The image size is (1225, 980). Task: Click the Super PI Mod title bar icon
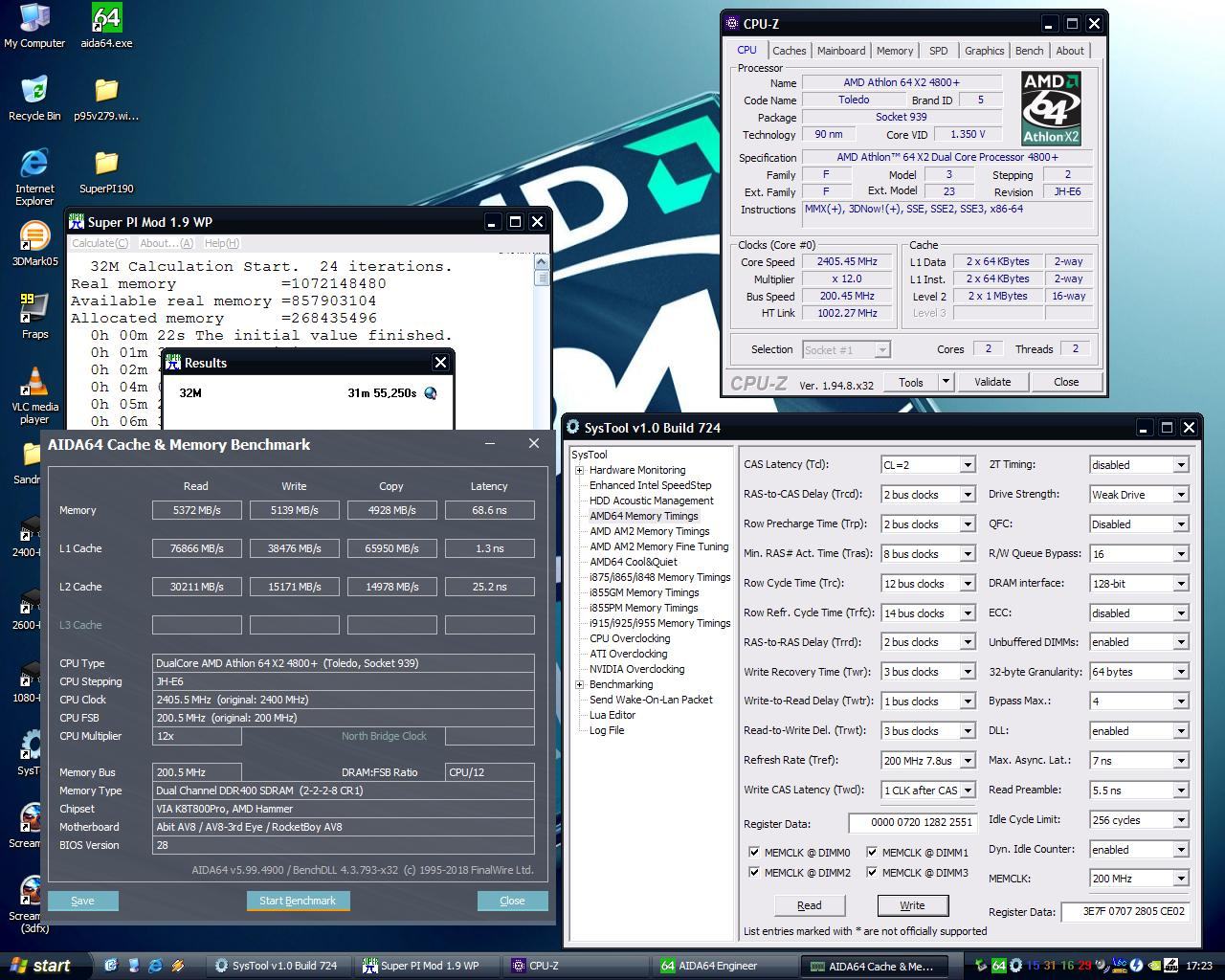(77, 222)
